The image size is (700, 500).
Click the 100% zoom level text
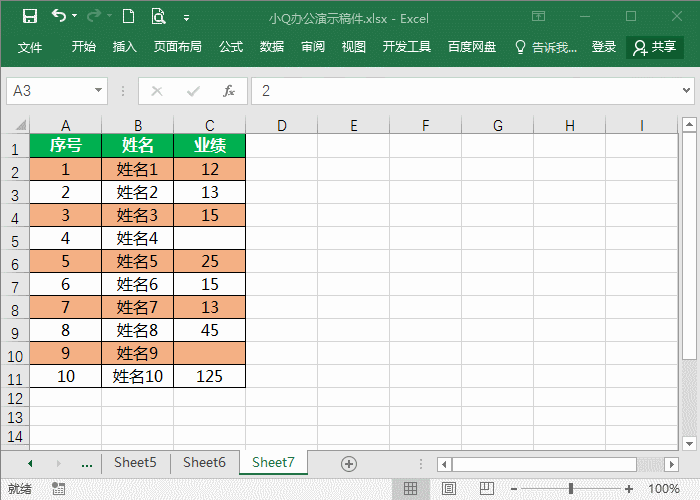[x=664, y=488]
